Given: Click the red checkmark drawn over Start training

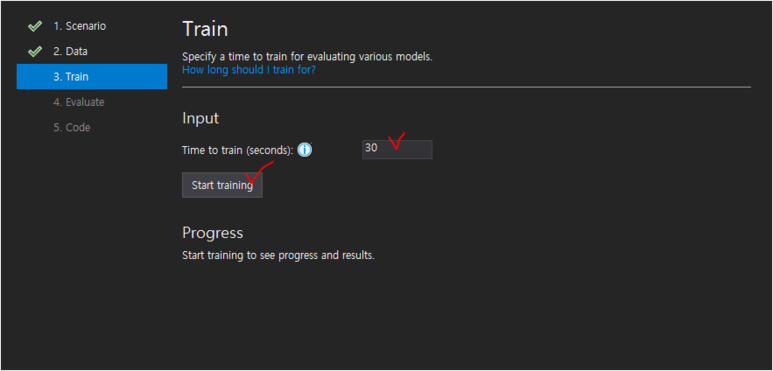Looking at the screenshot, I should pos(259,172).
